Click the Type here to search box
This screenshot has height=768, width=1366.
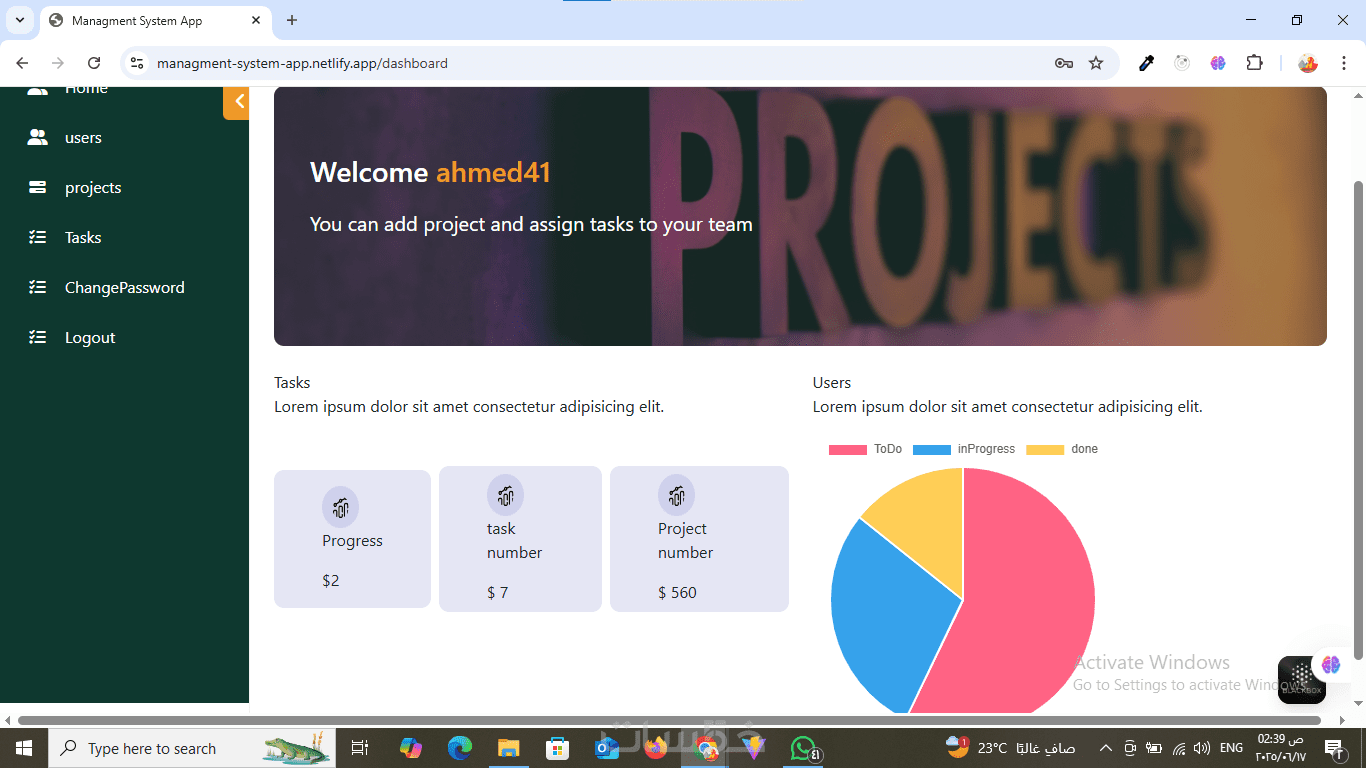click(x=190, y=748)
